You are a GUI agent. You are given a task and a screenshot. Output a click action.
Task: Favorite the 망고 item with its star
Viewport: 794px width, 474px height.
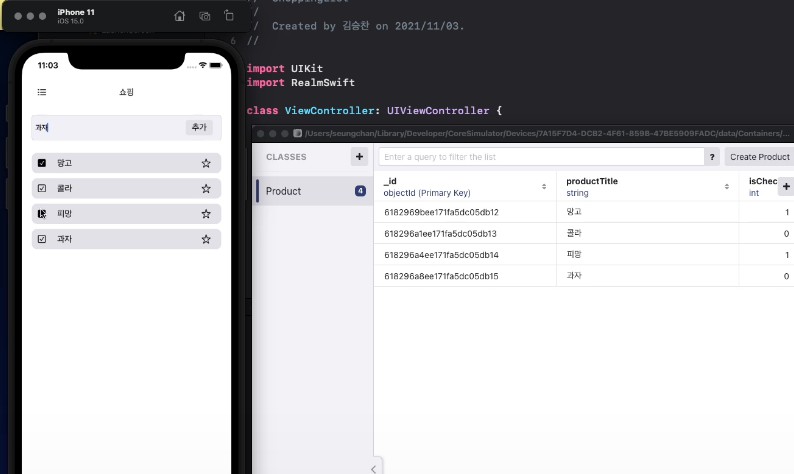pyautogui.click(x=206, y=163)
